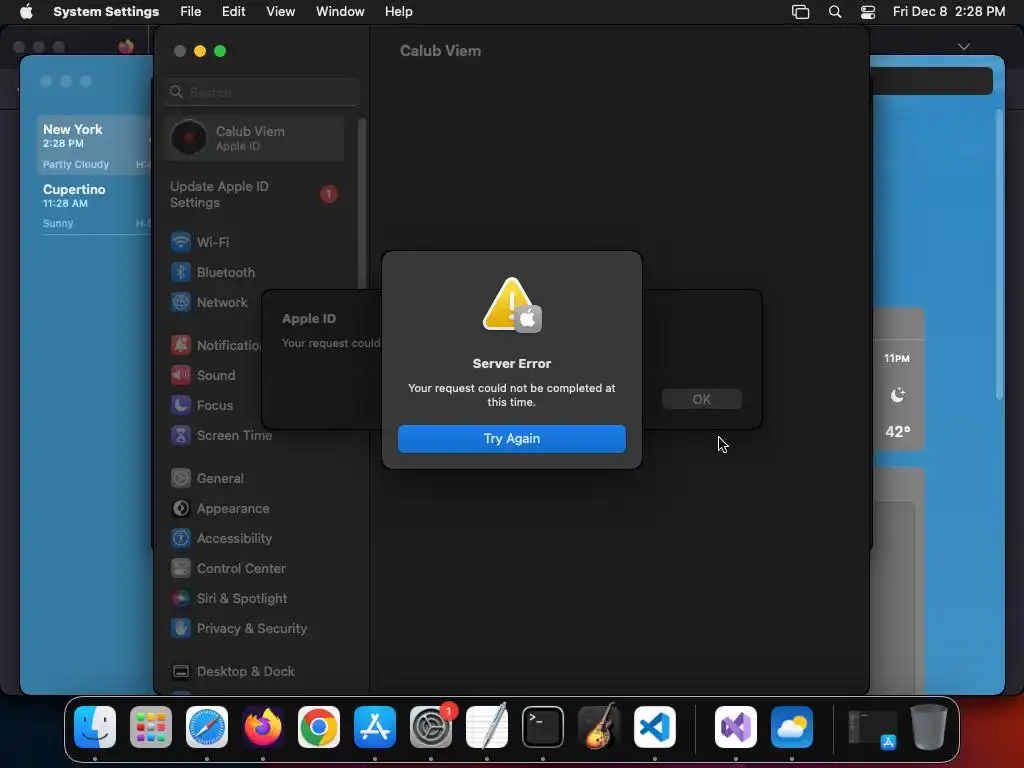
Task: Launch Google Chrome from the Dock
Action: (319, 727)
